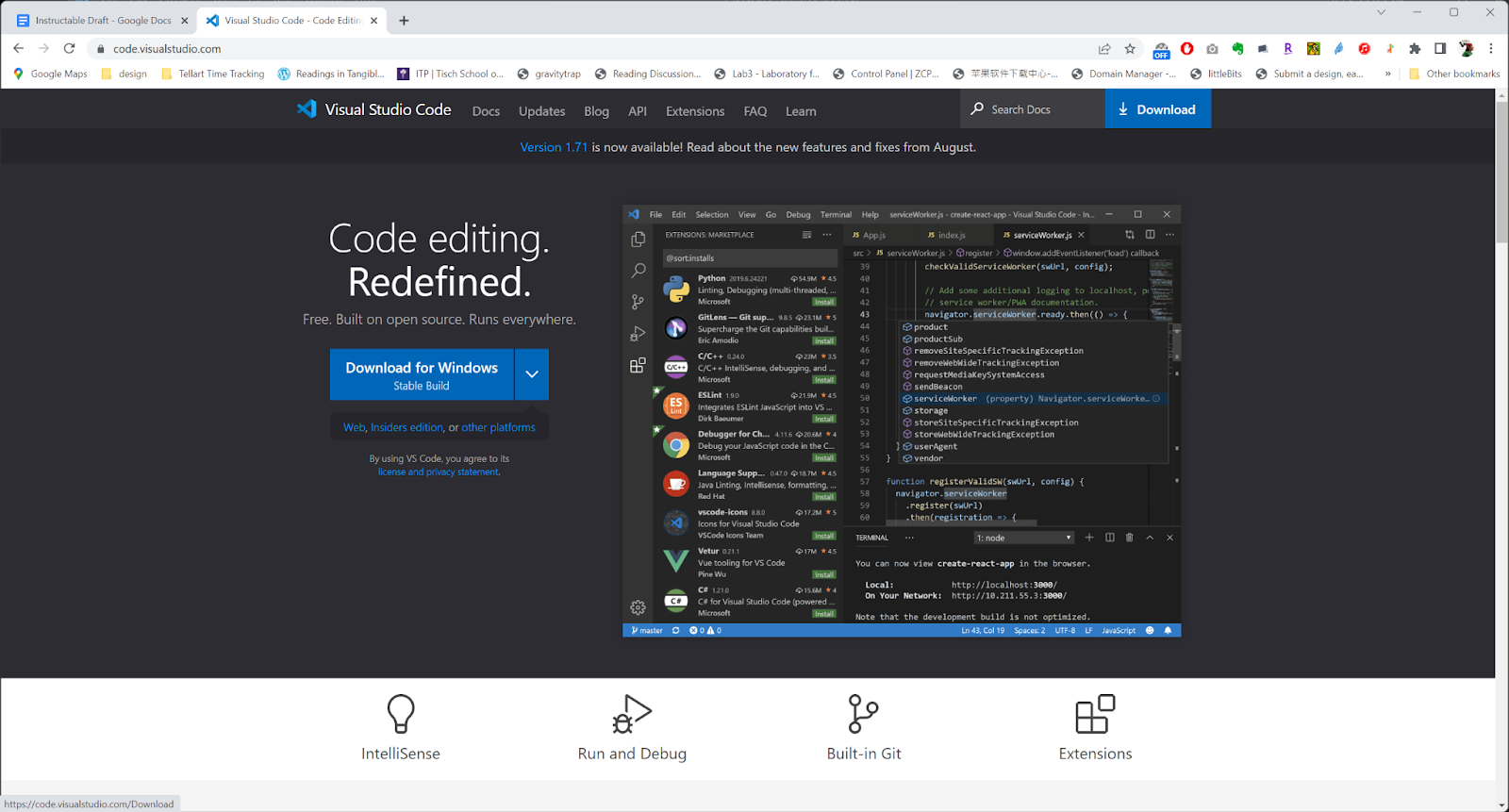1509x812 pixels.
Task: Click the Extensions blocks icon at page bottom
Action: [x=1095, y=714]
